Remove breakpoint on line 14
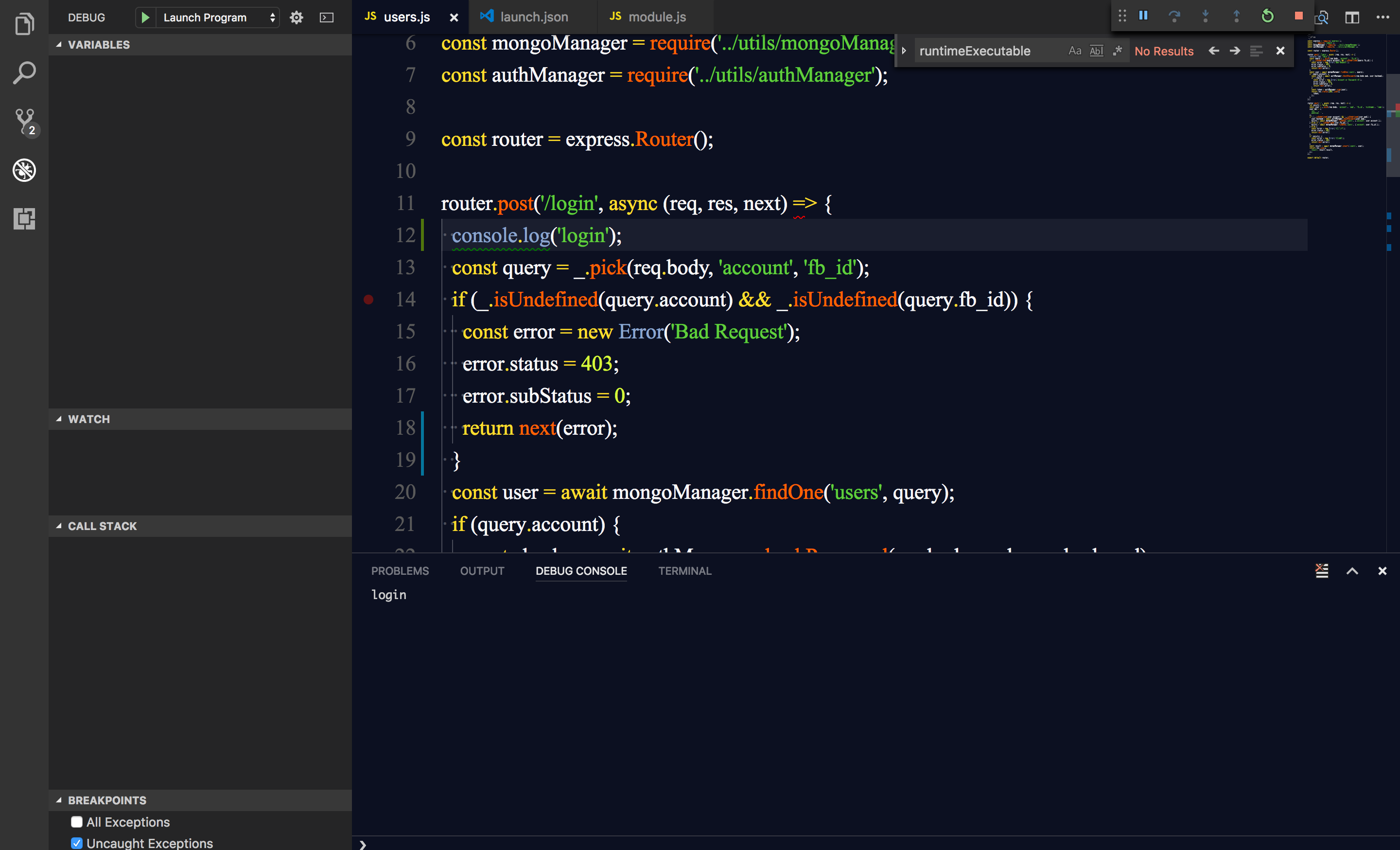This screenshot has height=850, width=1400. [368, 300]
